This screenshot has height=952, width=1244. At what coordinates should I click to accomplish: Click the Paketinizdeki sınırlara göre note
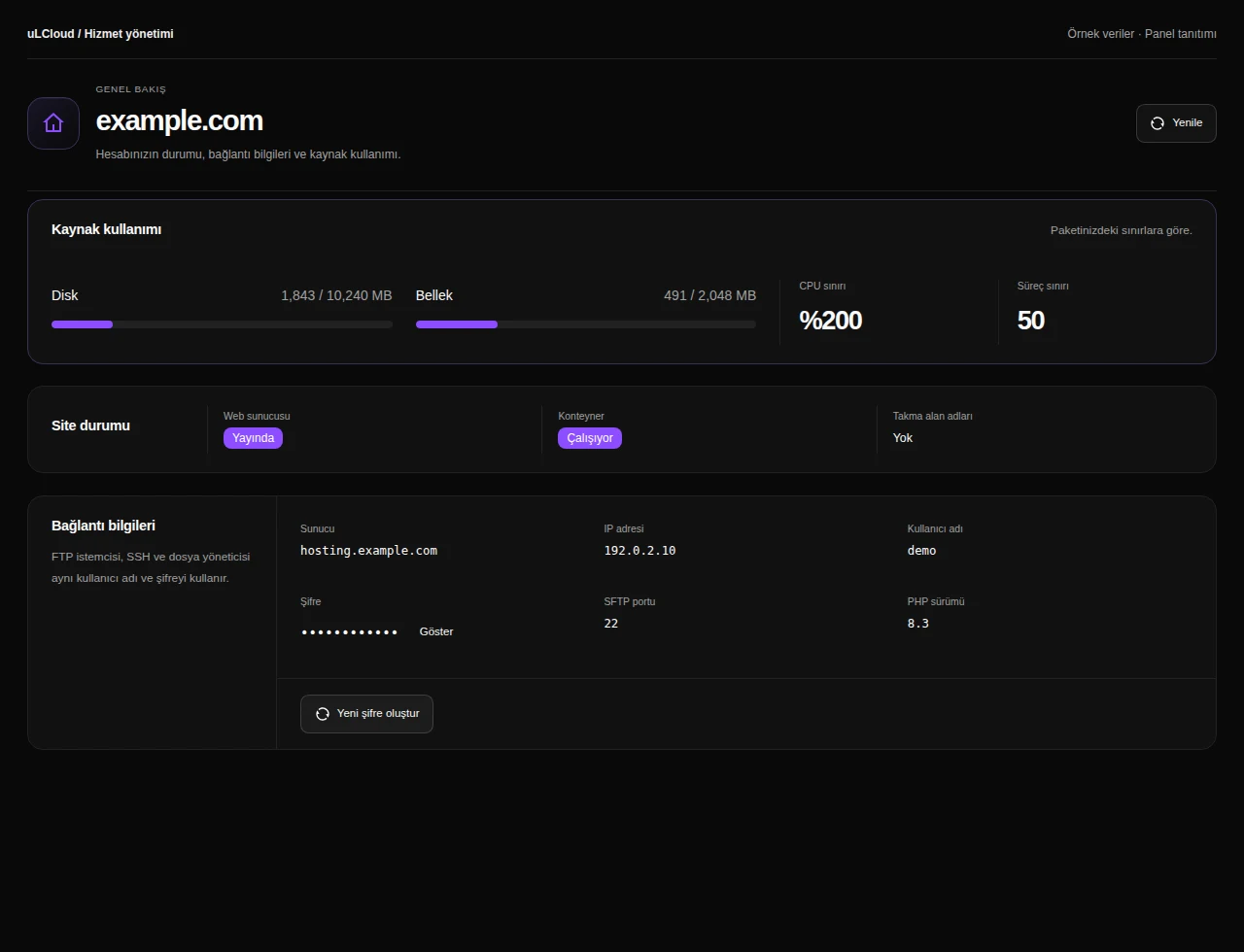(x=1122, y=230)
